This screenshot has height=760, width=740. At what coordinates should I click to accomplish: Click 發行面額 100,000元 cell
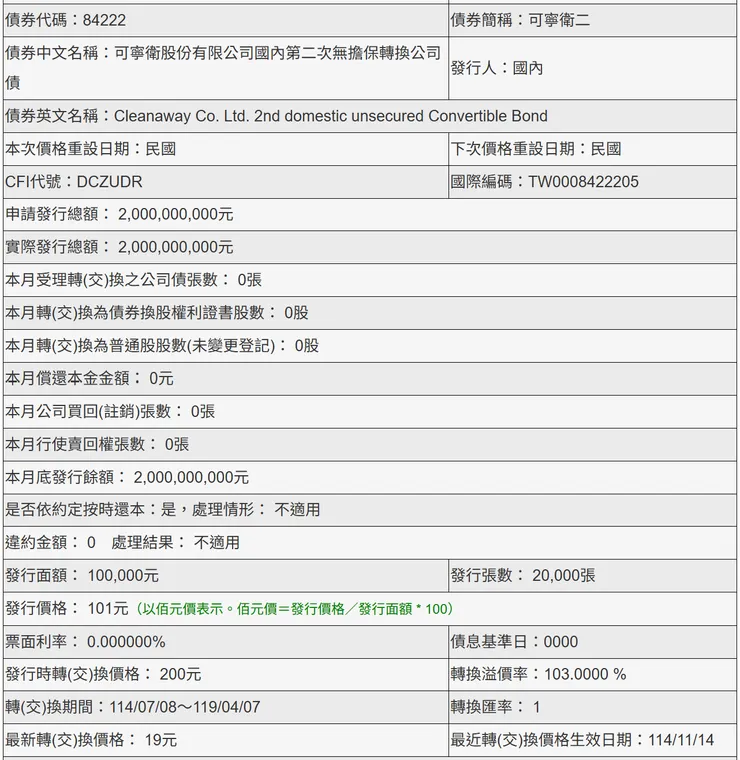(226, 575)
